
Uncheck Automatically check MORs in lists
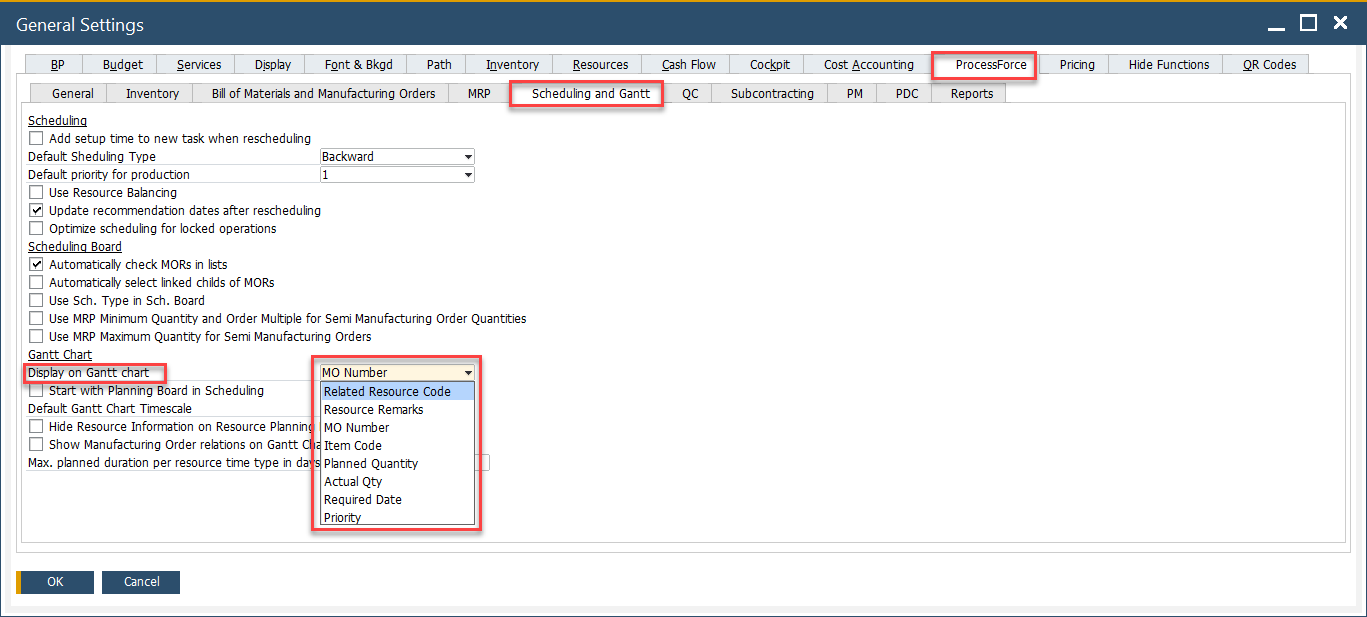coord(37,265)
